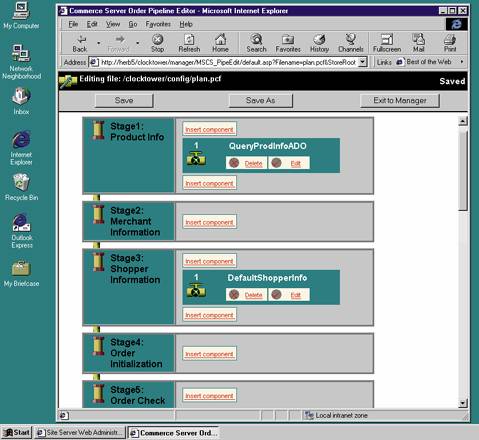Click the vertical scrollbar thumb
479x440 pixels.
[463, 170]
